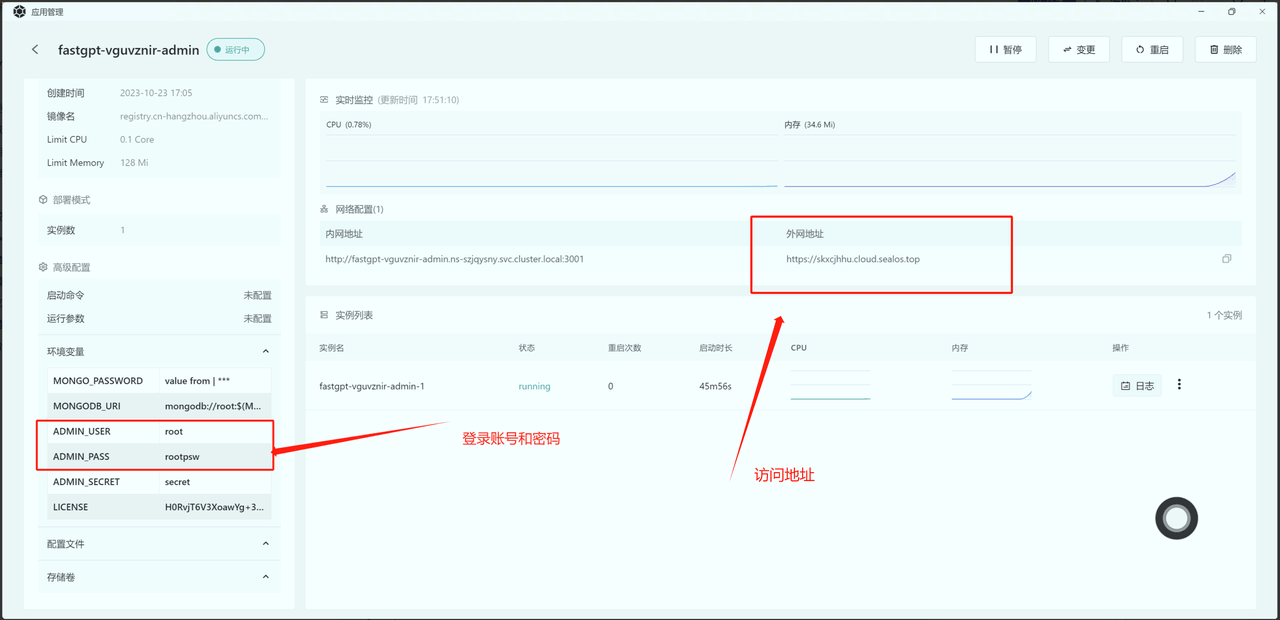The image size is (1280, 620).
Task: Open the three-dot menu for fastgpt-vguvznir-admin-1
Action: [x=1179, y=385]
